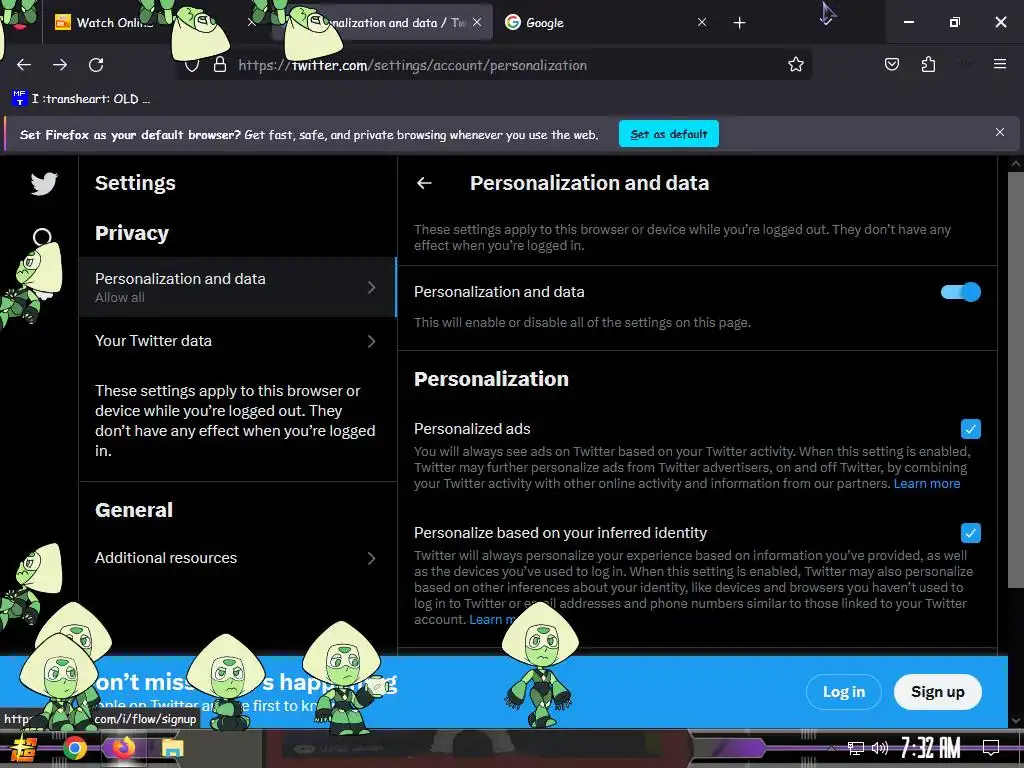Click the Set as default button
Screen dimensions: 1024x768
click(x=669, y=134)
